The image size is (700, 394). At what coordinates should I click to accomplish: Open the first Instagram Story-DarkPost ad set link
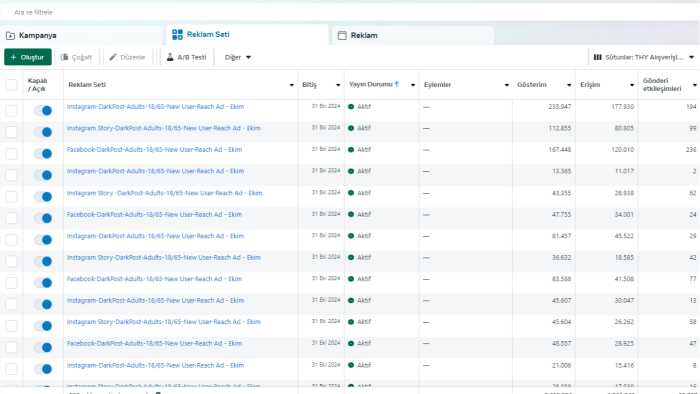[164, 128]
